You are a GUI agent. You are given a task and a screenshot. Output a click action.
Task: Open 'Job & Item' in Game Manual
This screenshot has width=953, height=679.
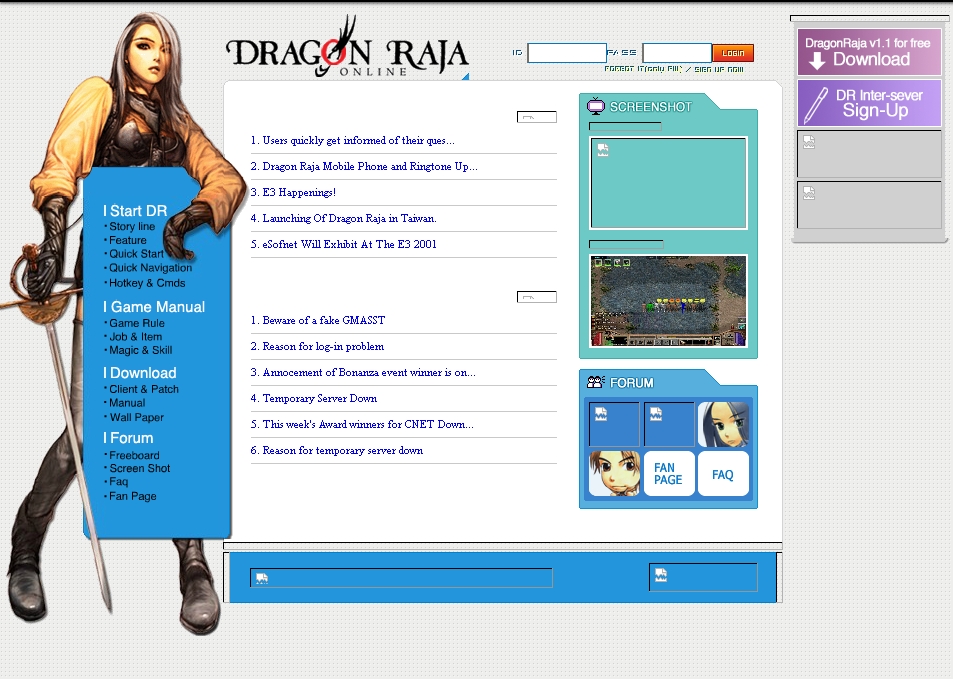pyautogui.click(x=135, y=337)
